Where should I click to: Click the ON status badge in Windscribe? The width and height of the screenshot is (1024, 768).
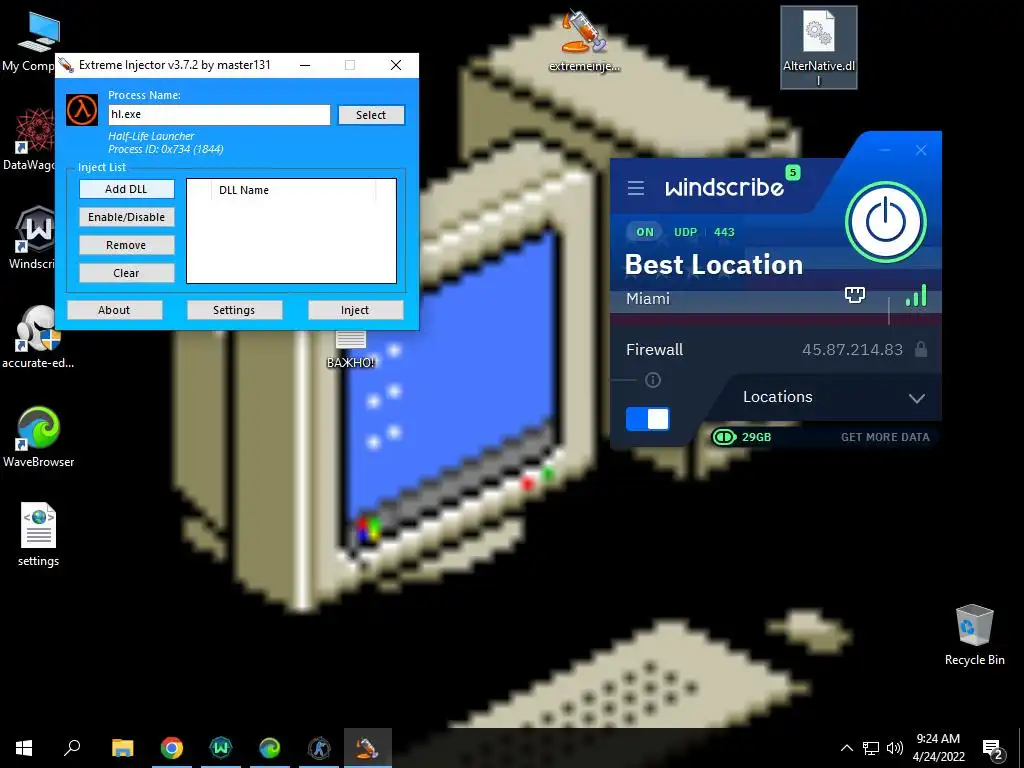pyautogui.click(x=645, y=232)
